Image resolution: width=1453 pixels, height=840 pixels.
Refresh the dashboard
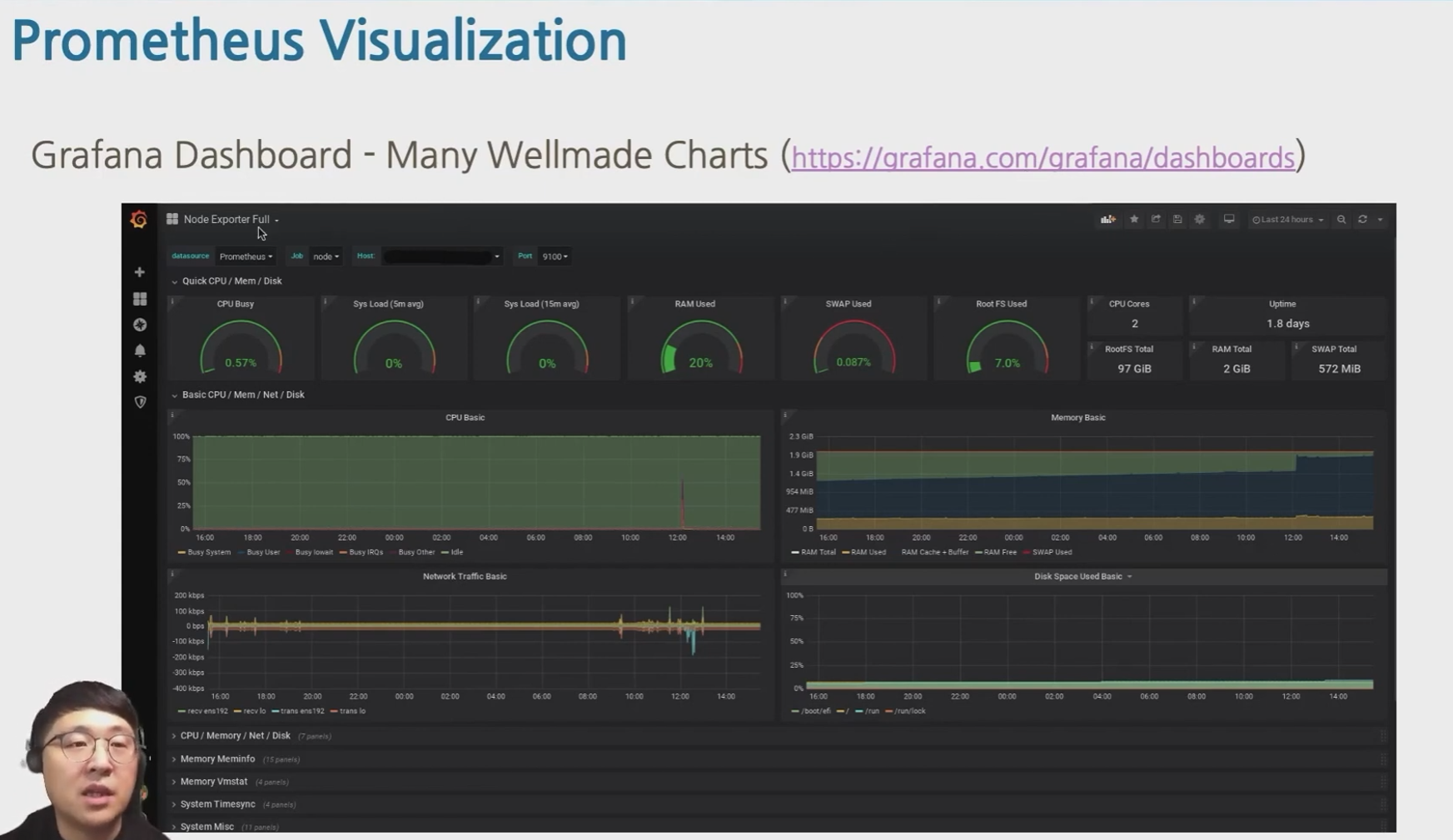point(1363,220)
